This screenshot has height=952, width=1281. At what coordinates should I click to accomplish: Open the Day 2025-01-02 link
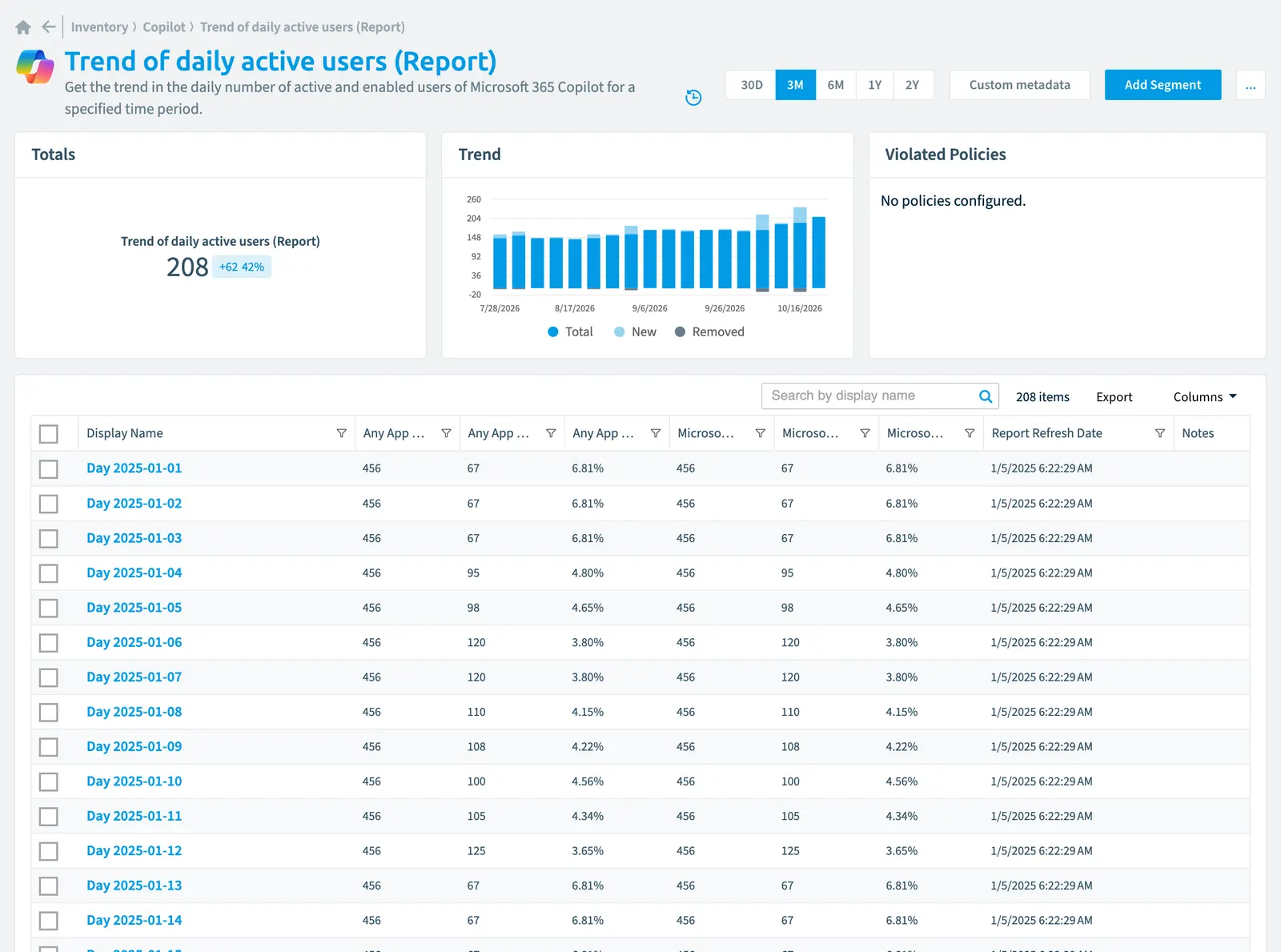tap(135, 504)
